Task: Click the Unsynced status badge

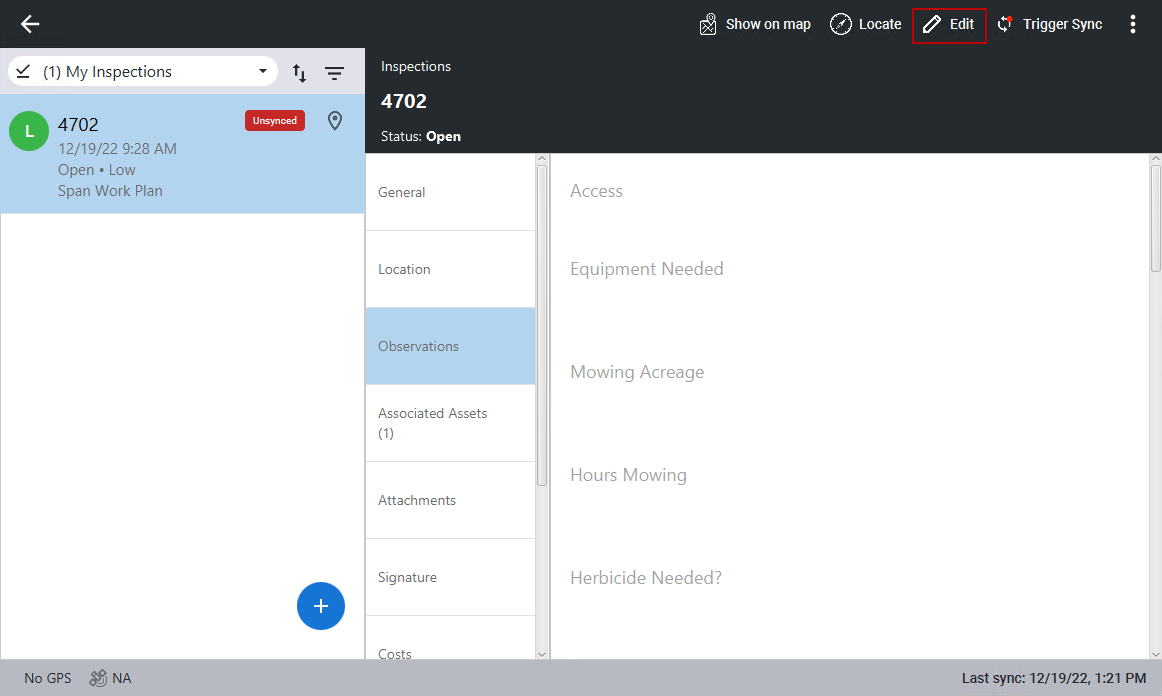Action: coord(274,120)
